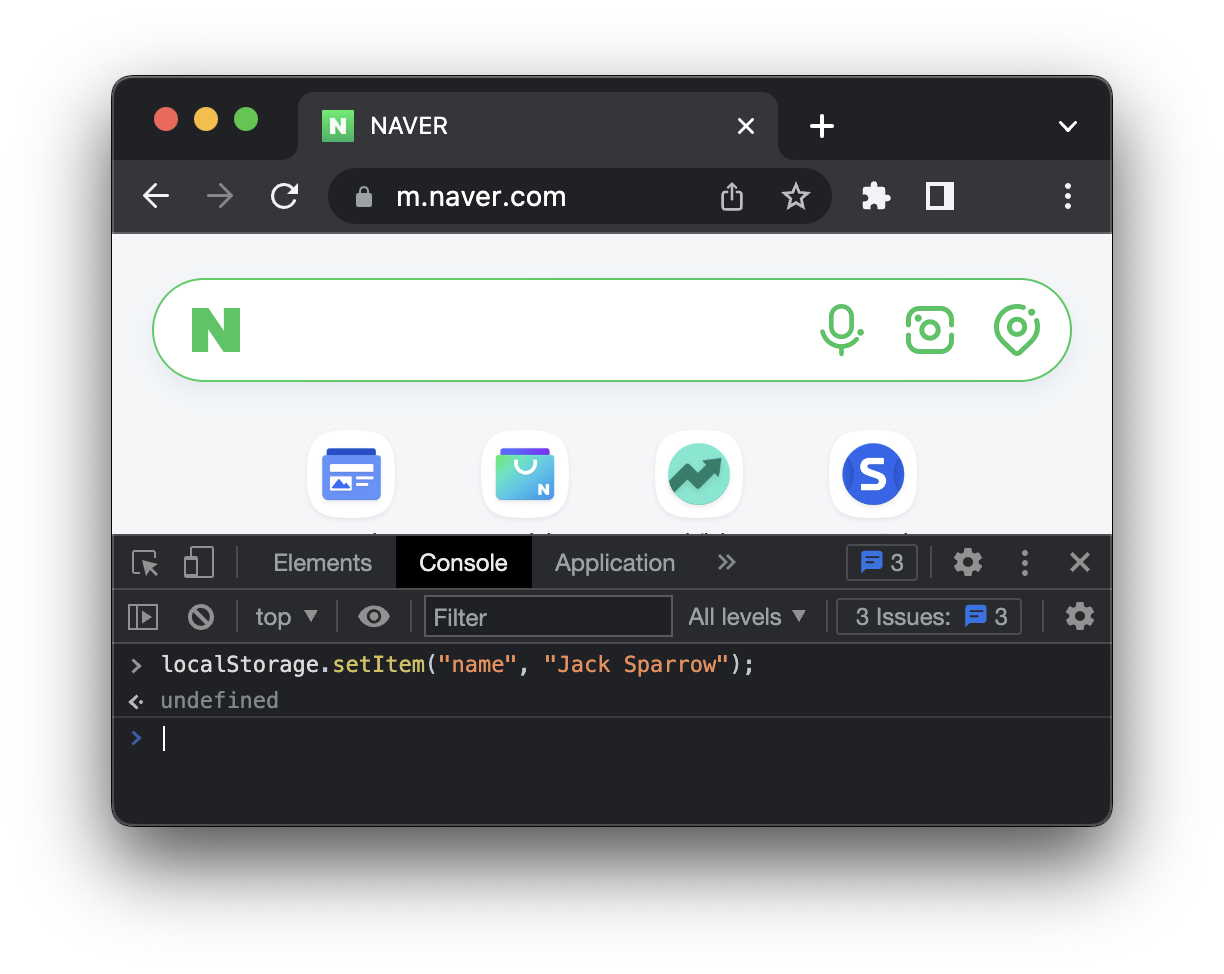Open the 3 messages issues badge

point(882,563)
